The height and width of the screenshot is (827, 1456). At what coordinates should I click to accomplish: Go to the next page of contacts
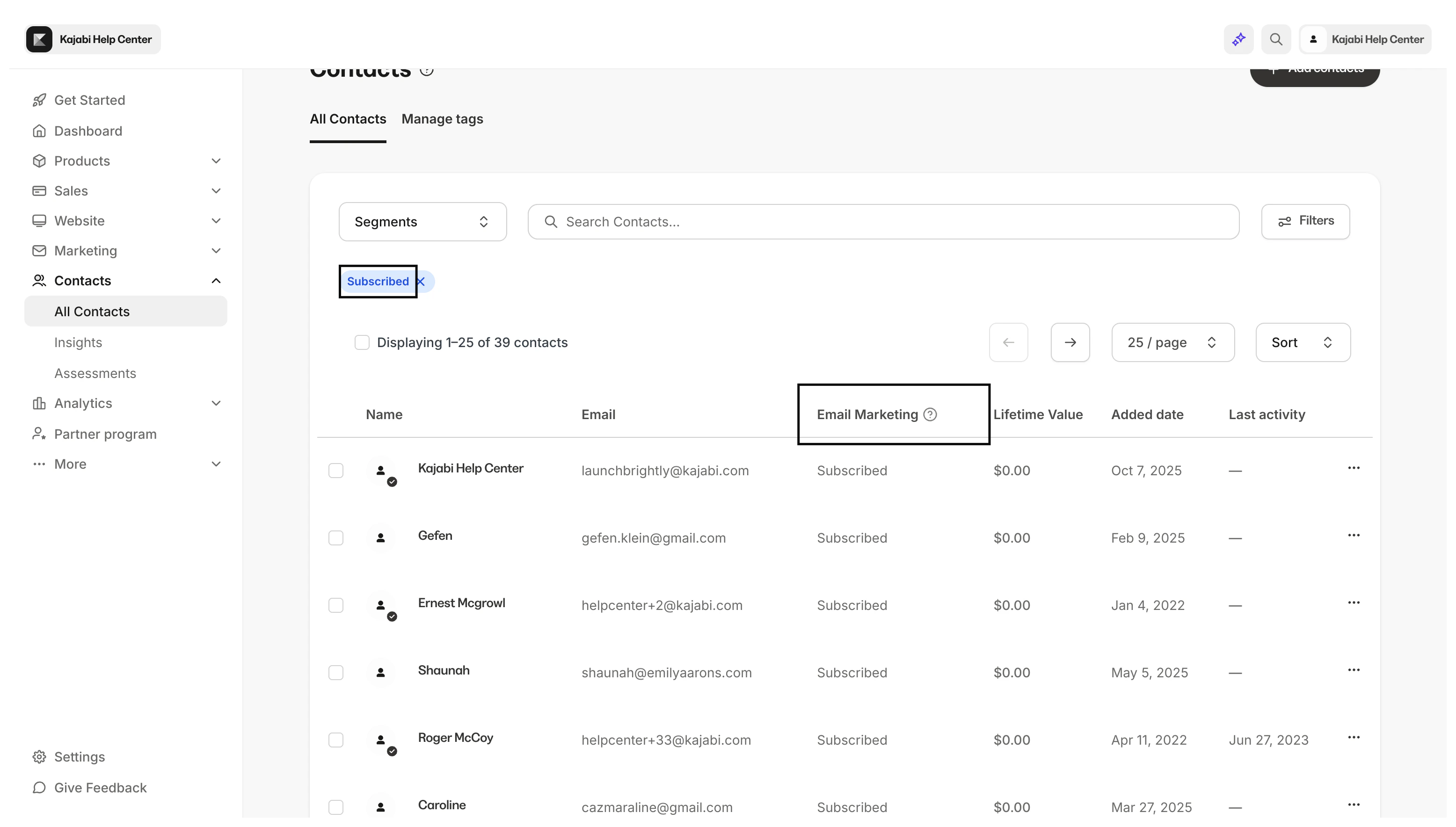[1070, 342]
